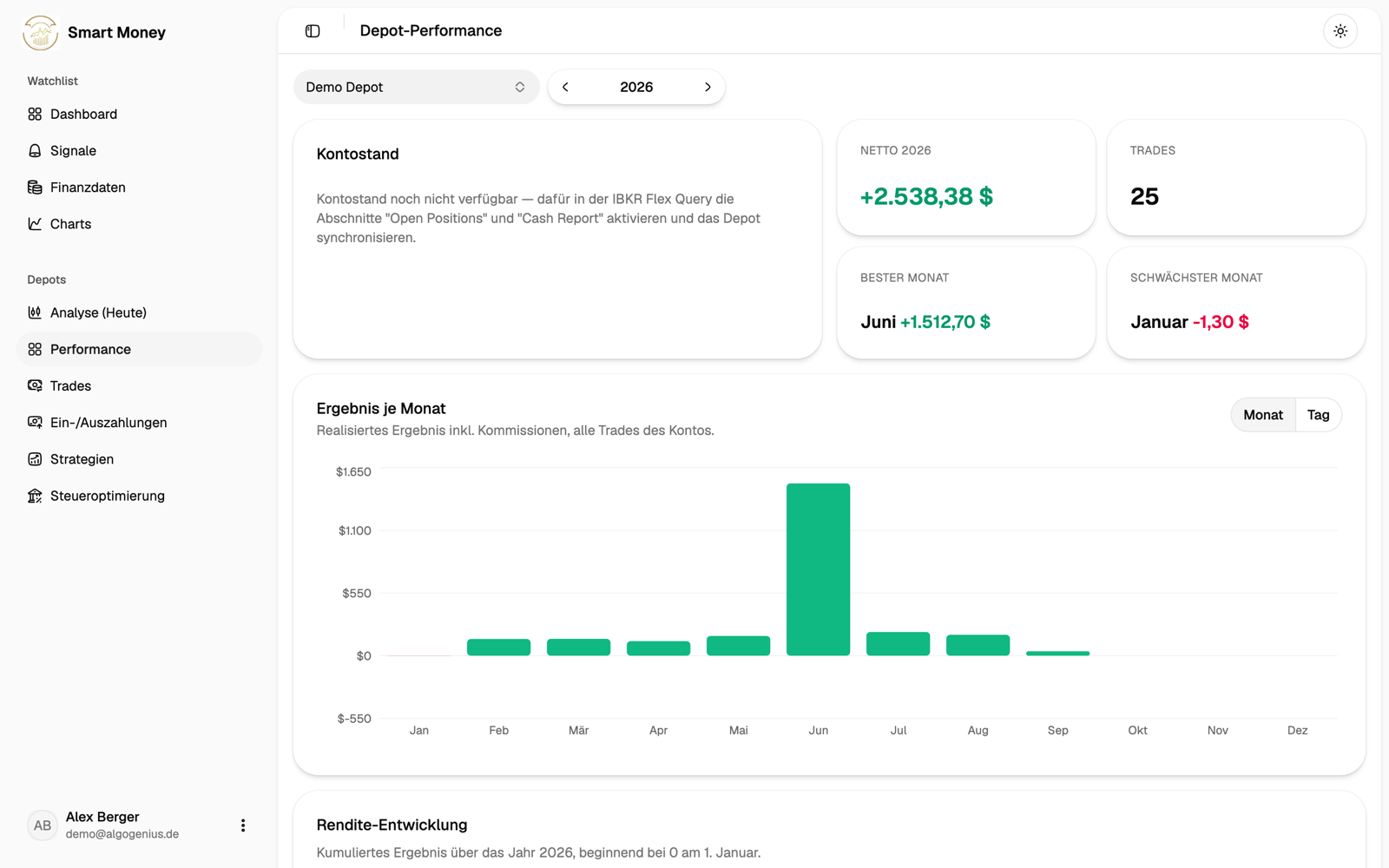The image size is (1389, 868).
Task: Click the AB user avatar
Action: [43, 825]
